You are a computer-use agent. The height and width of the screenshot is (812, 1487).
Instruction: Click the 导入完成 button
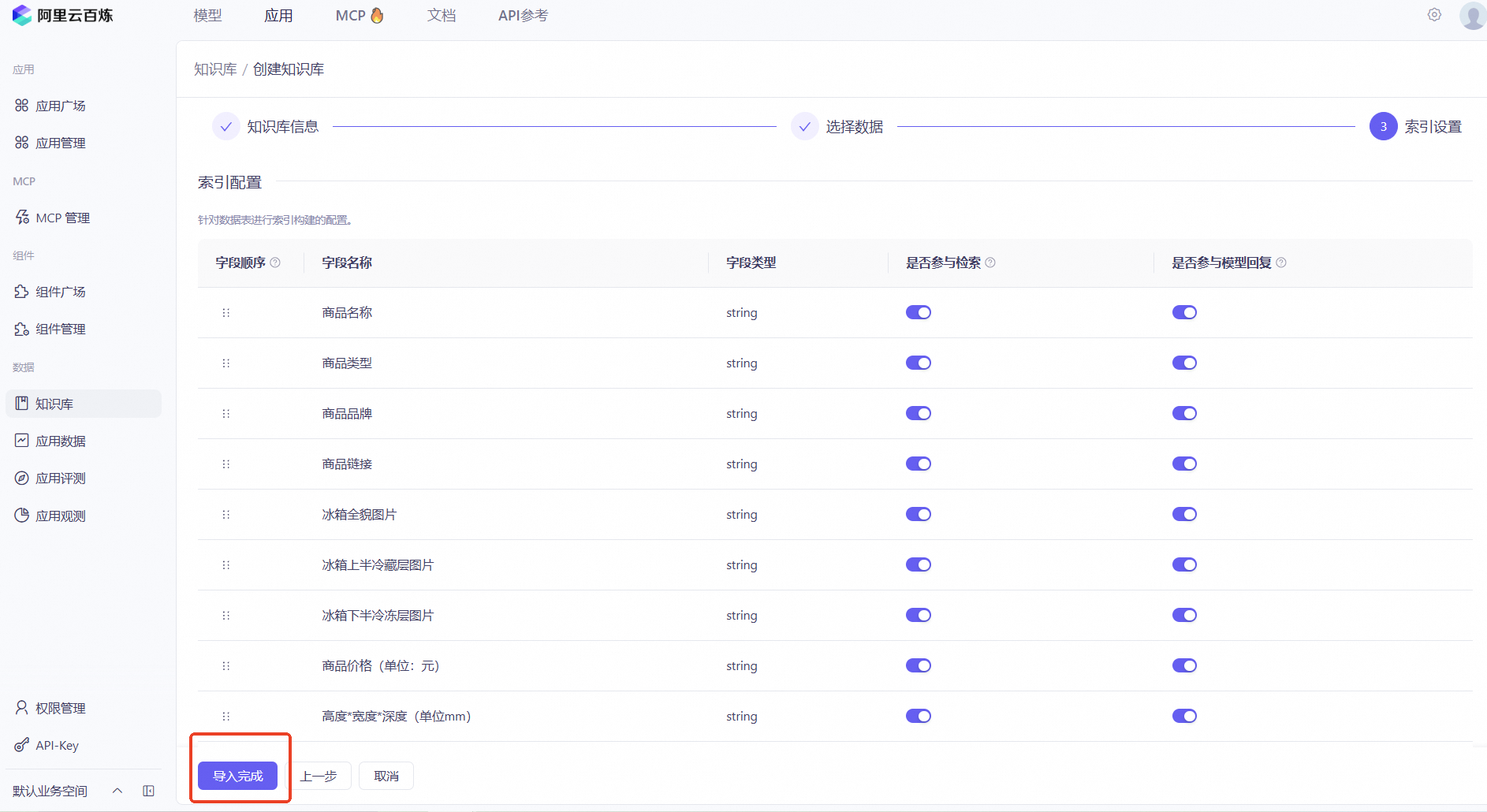pyautogui.click(x=237, y=776)
